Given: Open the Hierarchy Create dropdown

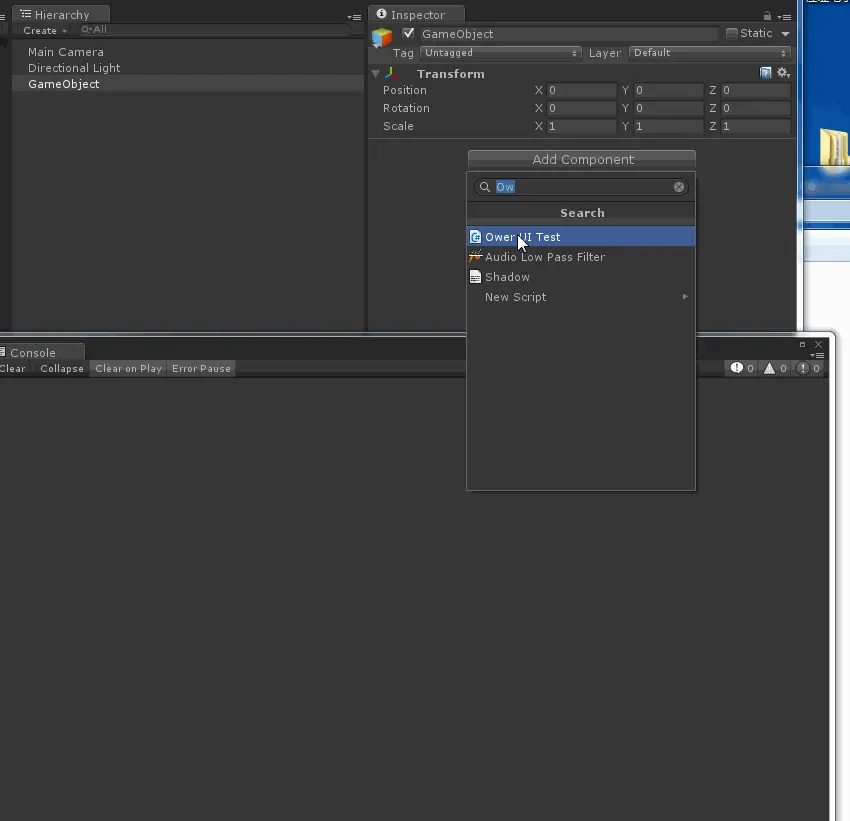Looking at the screenshot, I should (44, 30).
